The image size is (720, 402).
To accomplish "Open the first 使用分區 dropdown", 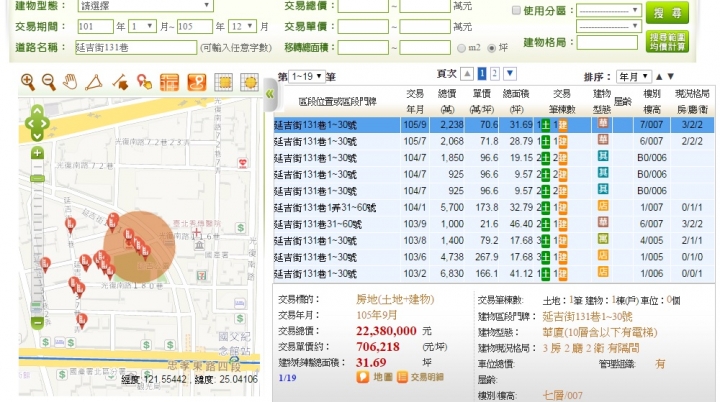I will 608,10.
